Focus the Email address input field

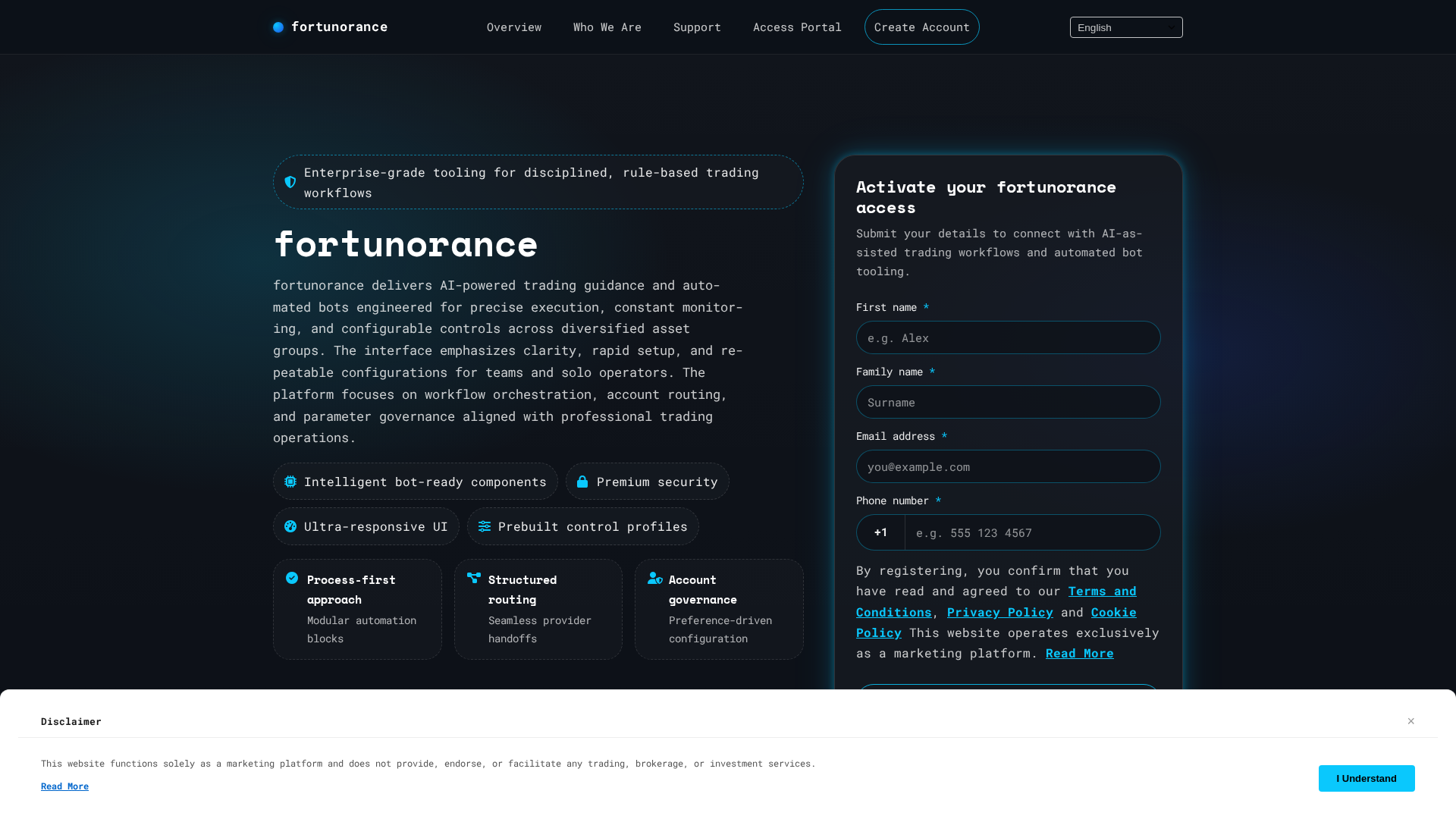tap(1009, 466)
